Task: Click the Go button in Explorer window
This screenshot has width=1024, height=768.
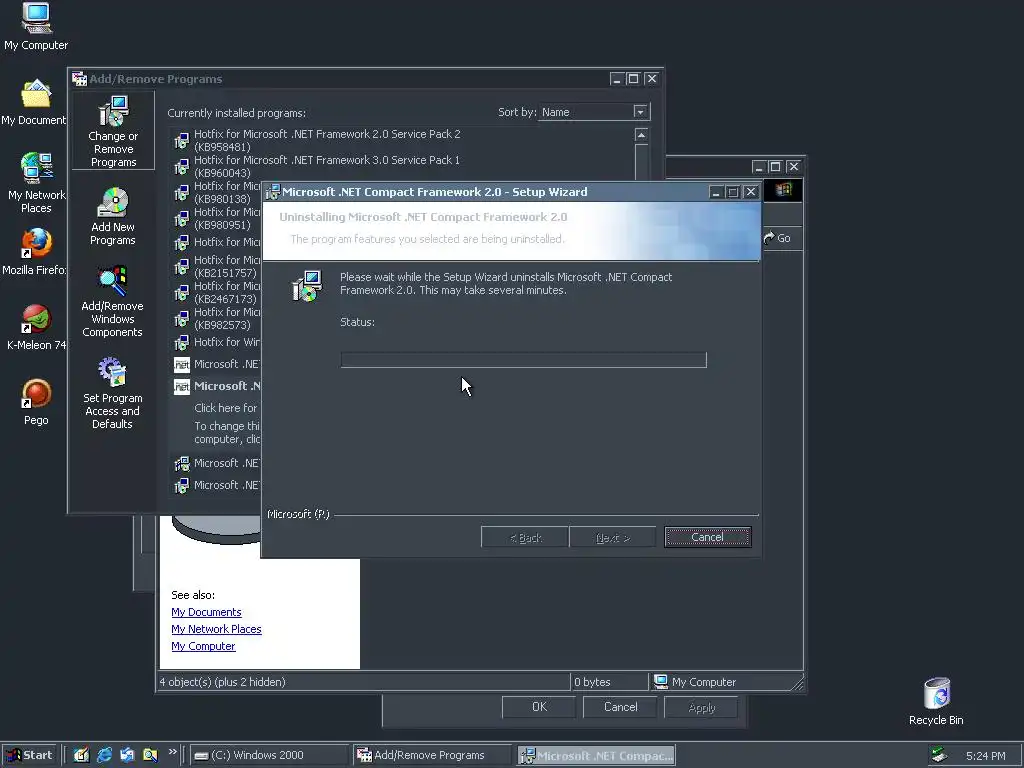Action: [777, 238]
